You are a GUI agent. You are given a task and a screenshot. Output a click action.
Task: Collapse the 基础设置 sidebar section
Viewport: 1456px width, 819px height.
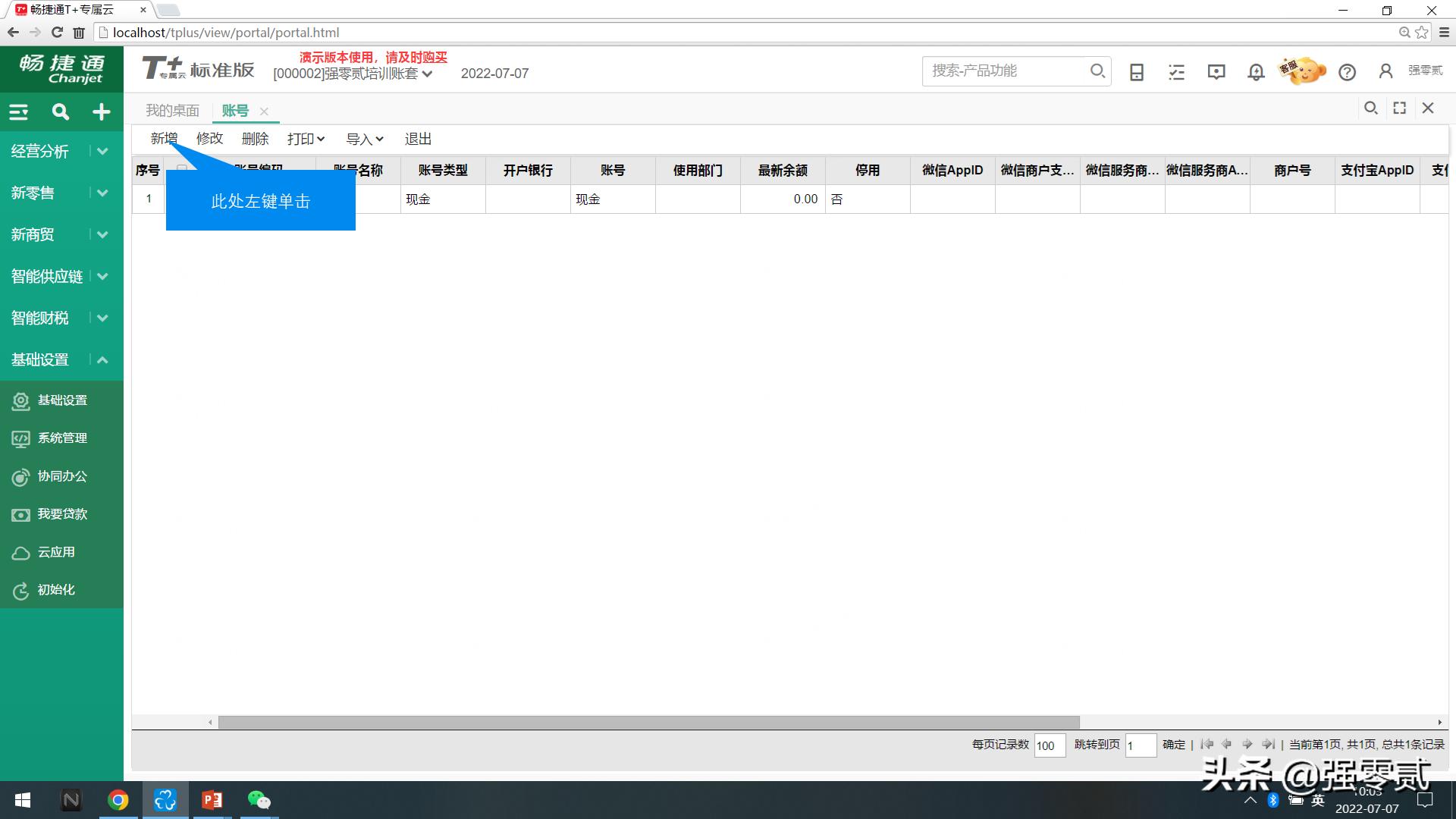[x=102, y=359]
